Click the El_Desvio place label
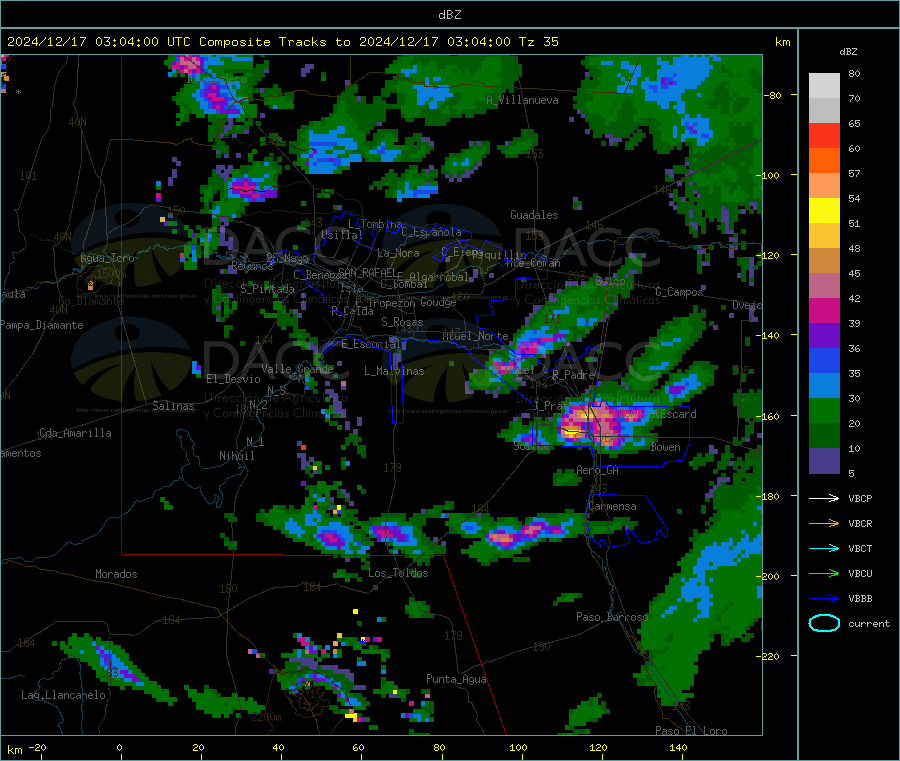The image size is (900, 761). (233, 379)
